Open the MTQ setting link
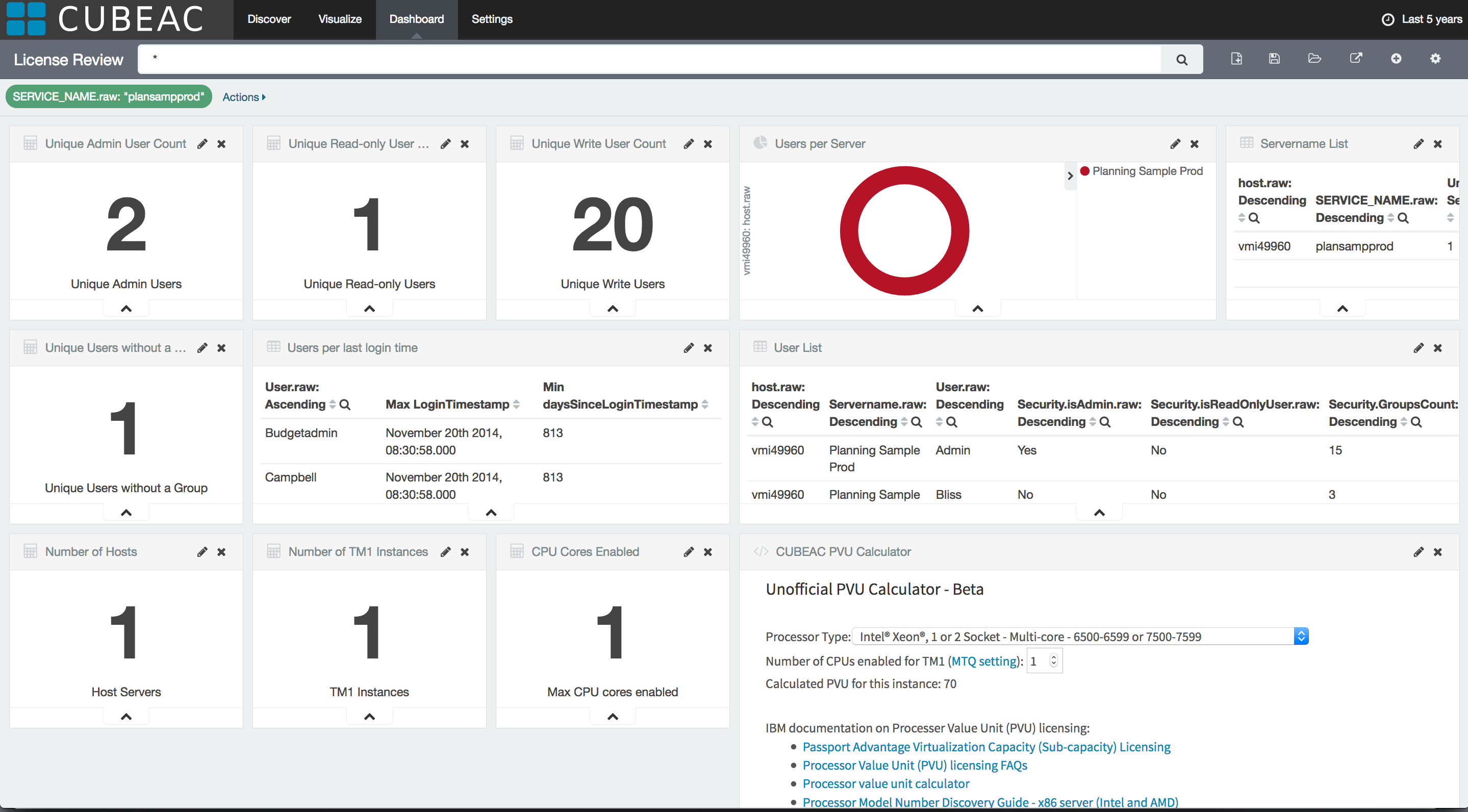Image resolution: width=1468 pixels, height=812 pixels. [984, 661]
